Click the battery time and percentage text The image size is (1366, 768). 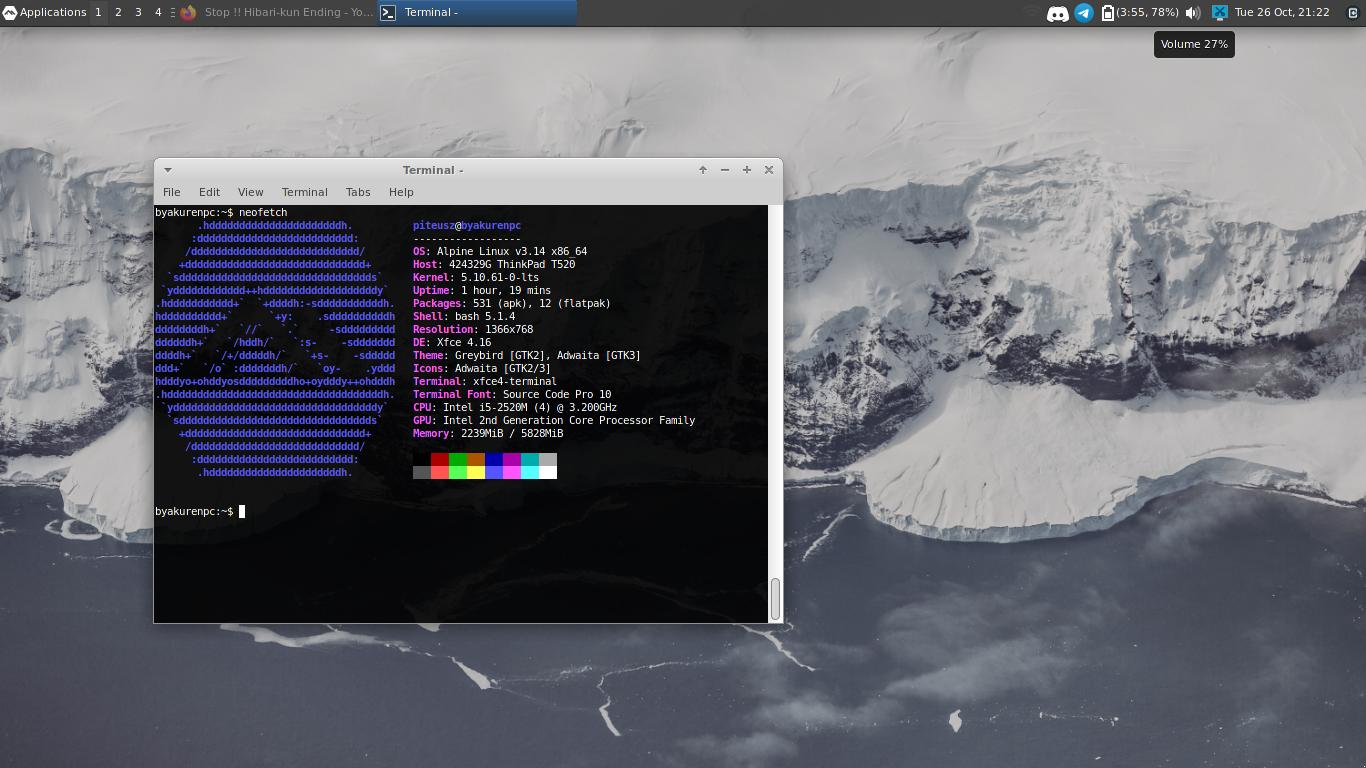pos(1147,12)
